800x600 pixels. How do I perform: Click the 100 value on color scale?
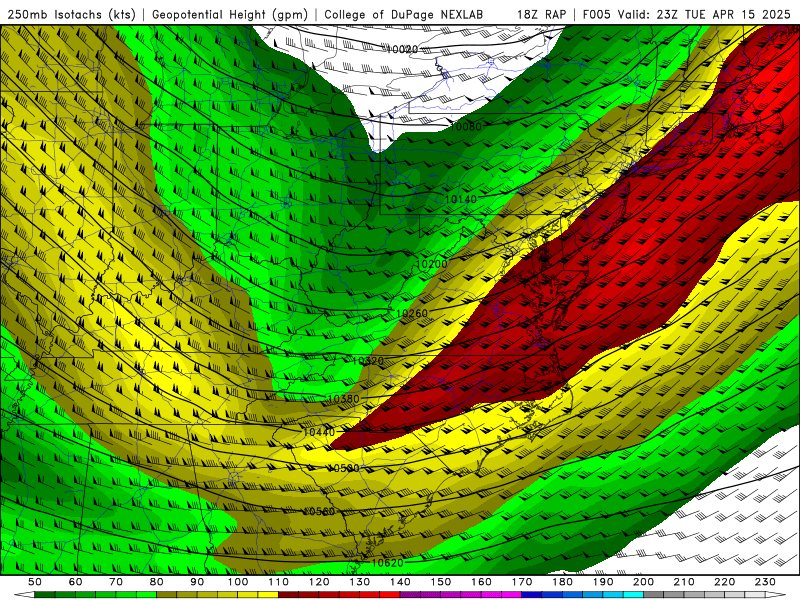click(238, 582)
